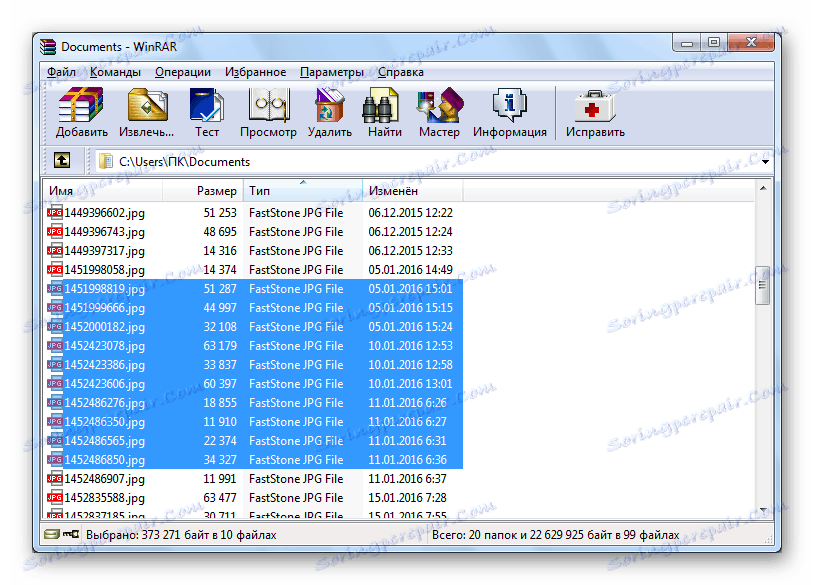This screenshot has width=814, height=585.
Task: Click JPG icon of 1452835588.jpg
Action: coord(55,498)
